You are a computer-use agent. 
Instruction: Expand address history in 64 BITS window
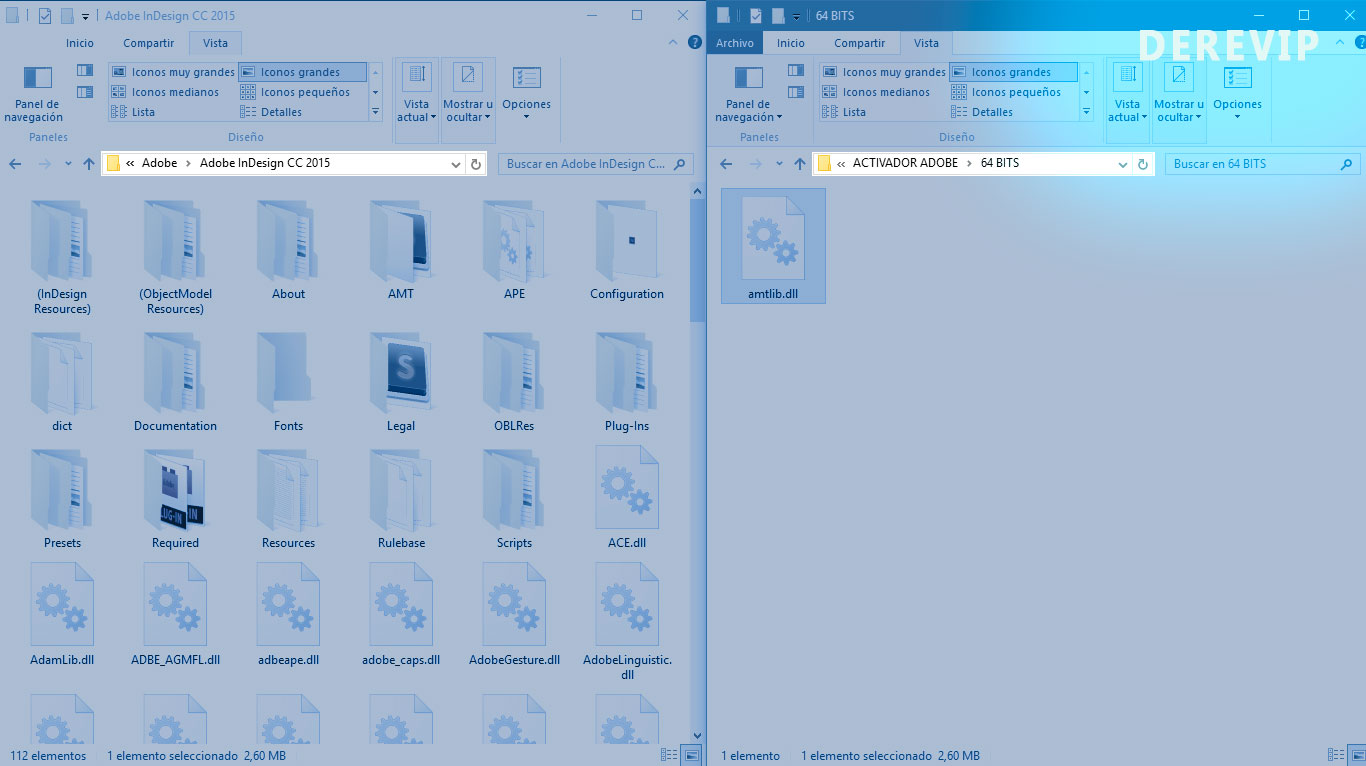click(x=1123, y=164)
